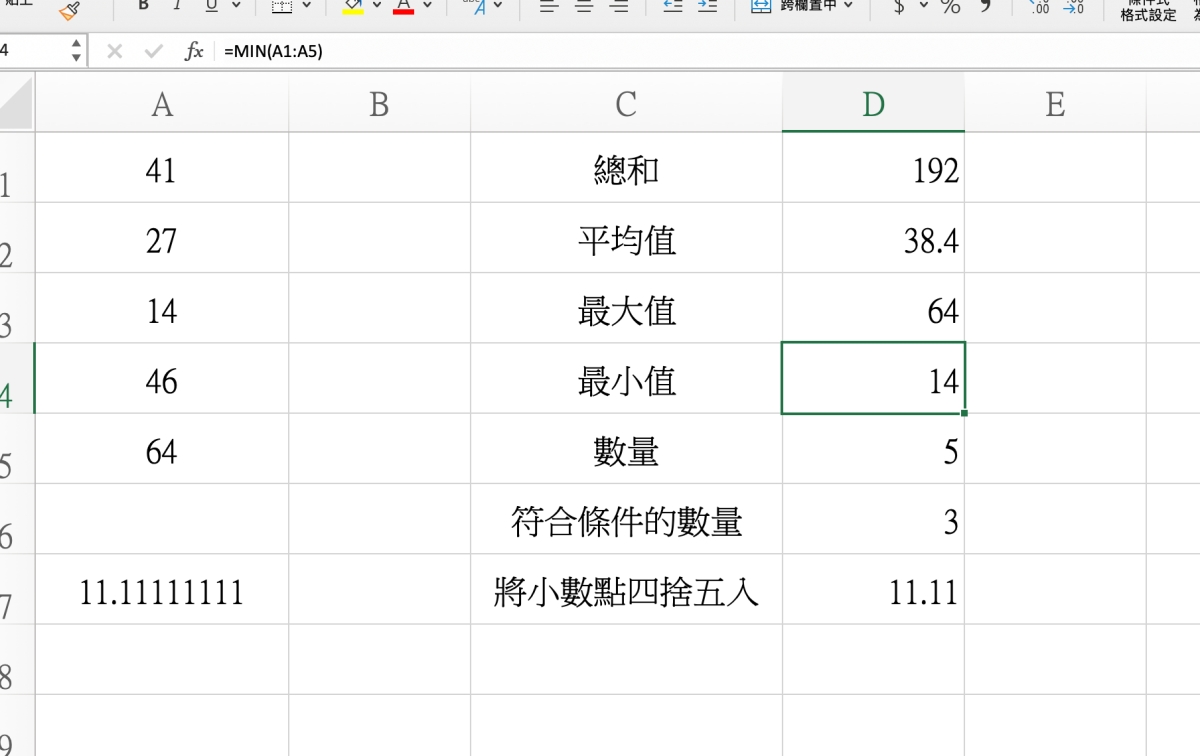Select row 7 header
The height and width of the screenshot is (756, 1200).
pyautogui.click(x=17, y=590)
